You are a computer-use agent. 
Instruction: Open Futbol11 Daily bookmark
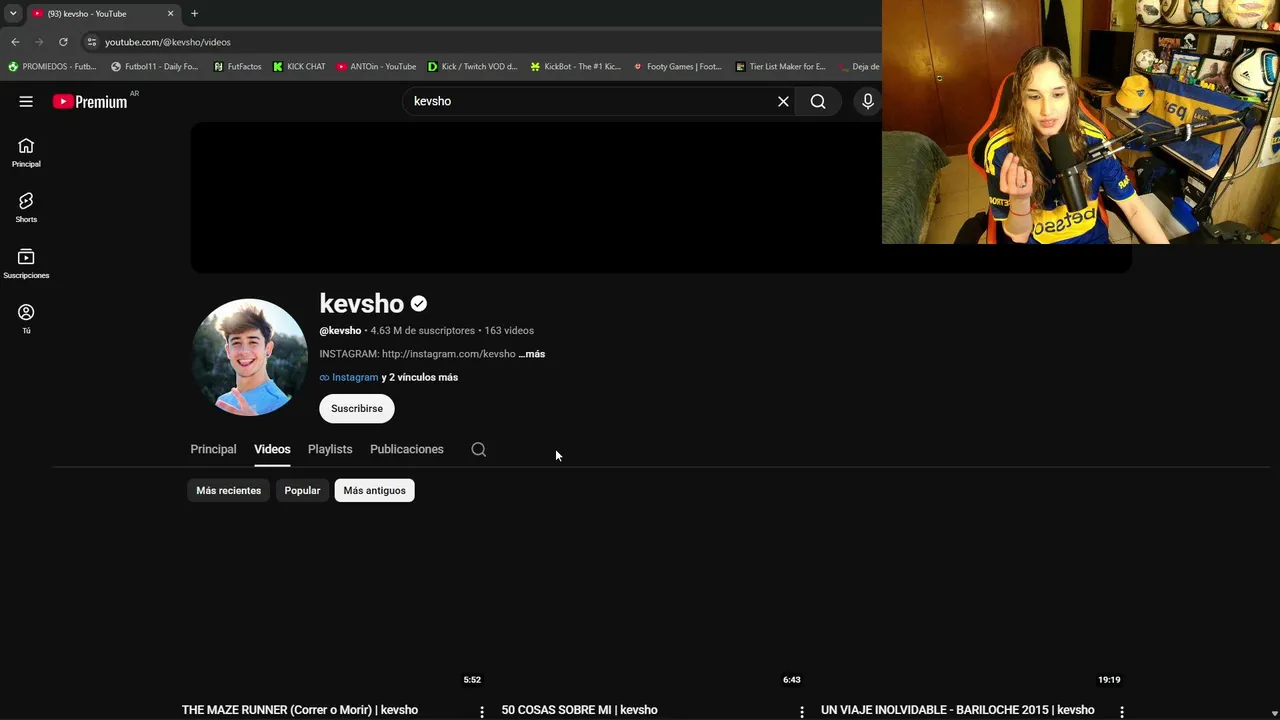coord(154,67)
